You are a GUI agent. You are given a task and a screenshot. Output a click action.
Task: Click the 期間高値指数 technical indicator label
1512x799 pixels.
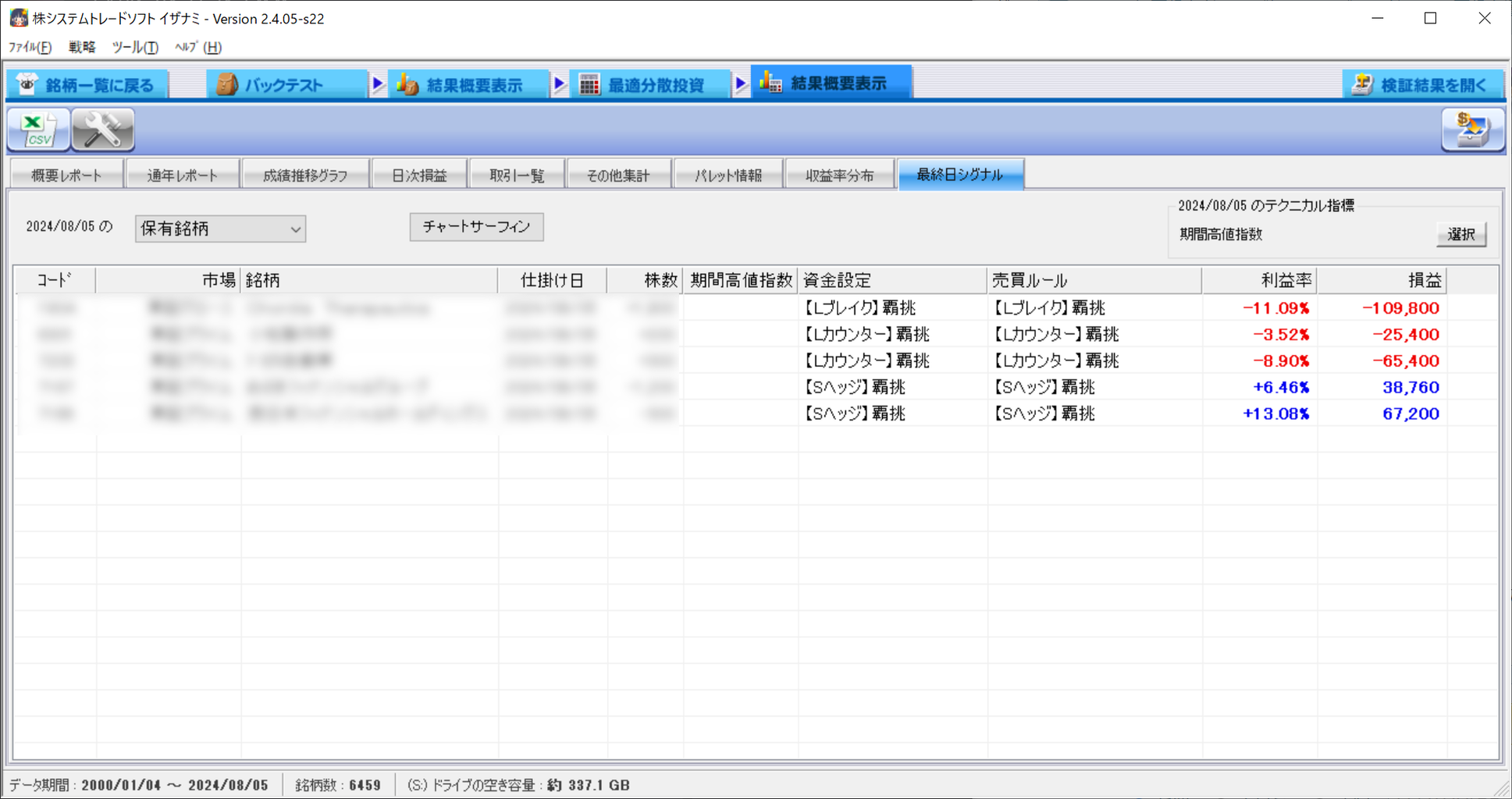[x=1221, y=234]
